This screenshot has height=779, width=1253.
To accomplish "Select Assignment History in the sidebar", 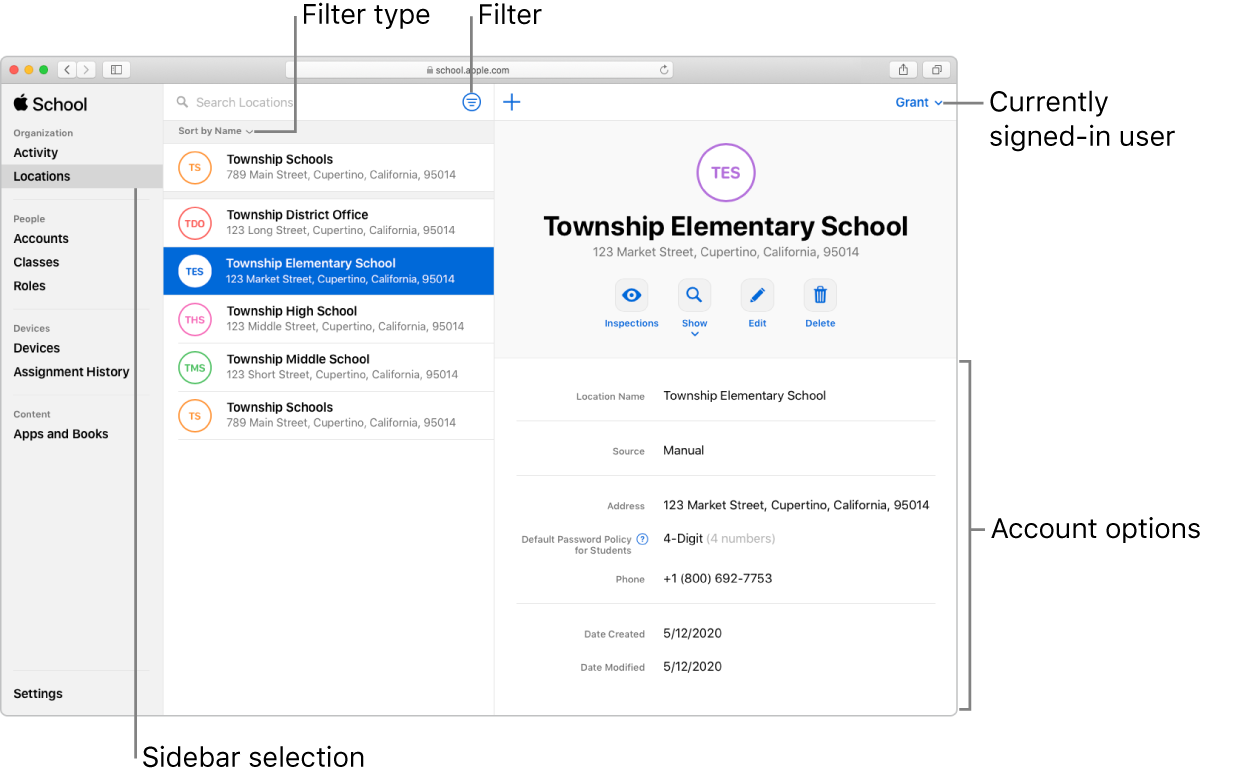I will 71,372.
